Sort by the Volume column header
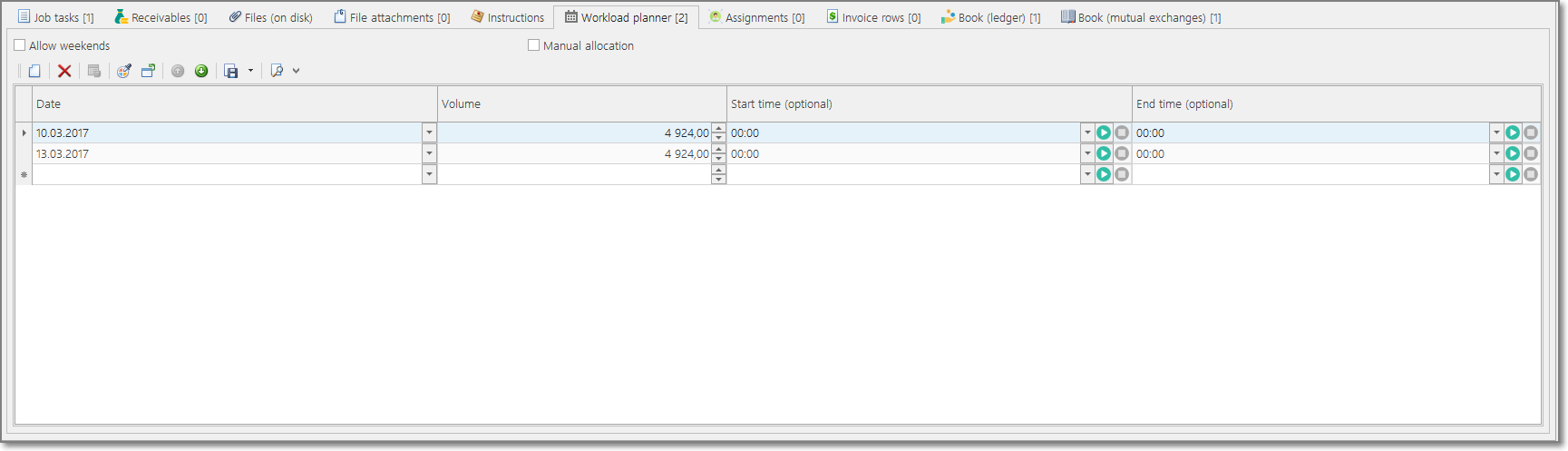The height and width of the screenshot is (451, 1568). (582, 104)
